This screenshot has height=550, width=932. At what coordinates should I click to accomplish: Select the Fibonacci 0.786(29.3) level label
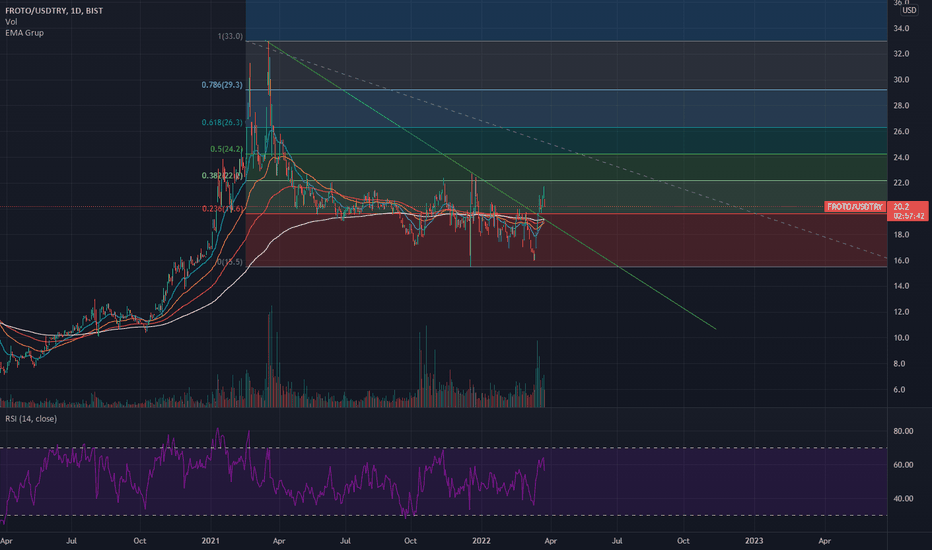click(222, 85)
